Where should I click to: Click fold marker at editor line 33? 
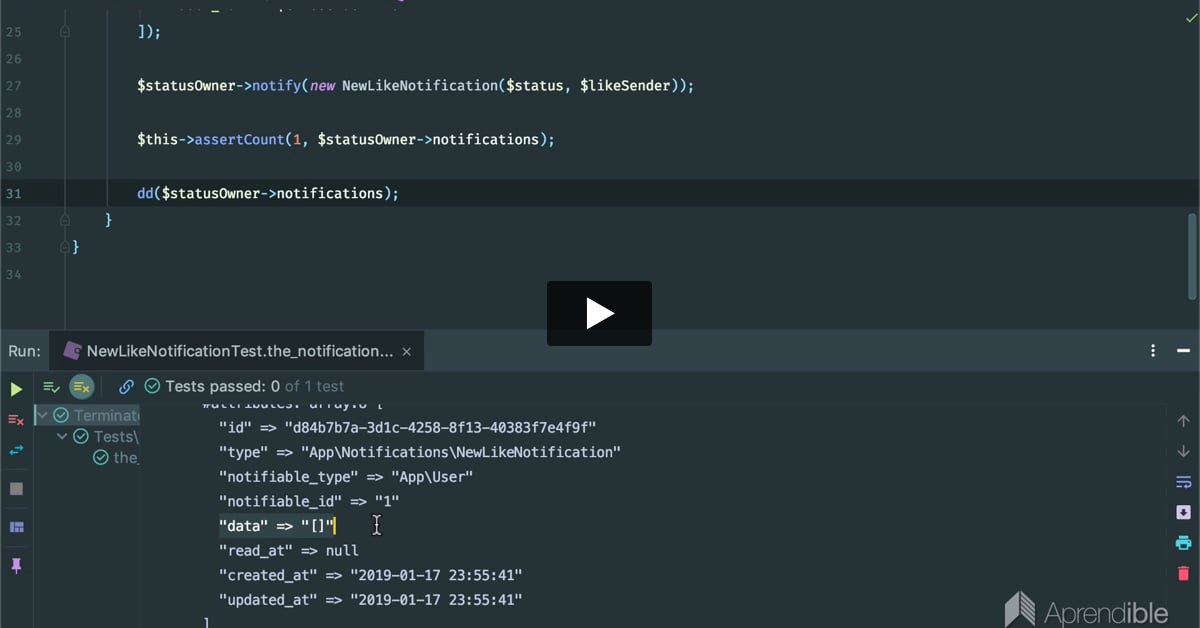(64, 247)
